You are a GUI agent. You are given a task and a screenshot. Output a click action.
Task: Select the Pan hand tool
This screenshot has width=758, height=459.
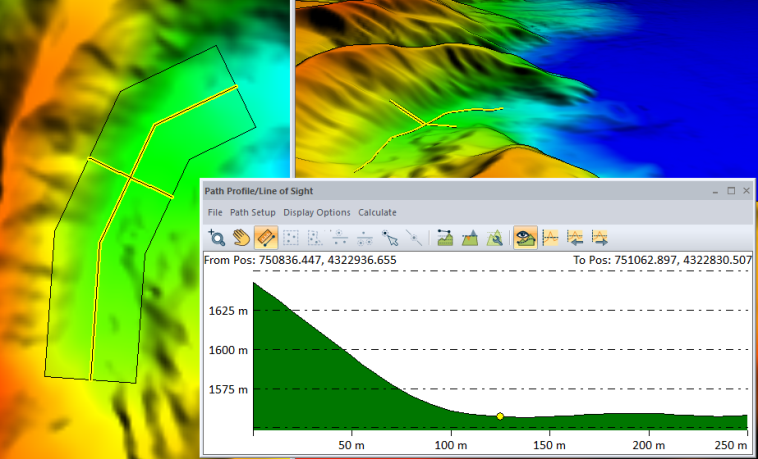[x=241, y=238]
